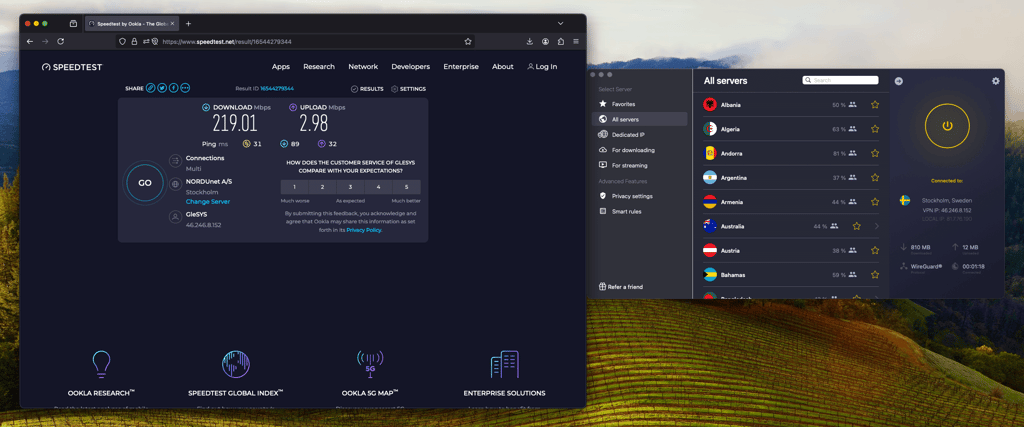Open the browser account icon
Image resolution: width=1024 pixels, height=427 pixels.
pos(545,41)
